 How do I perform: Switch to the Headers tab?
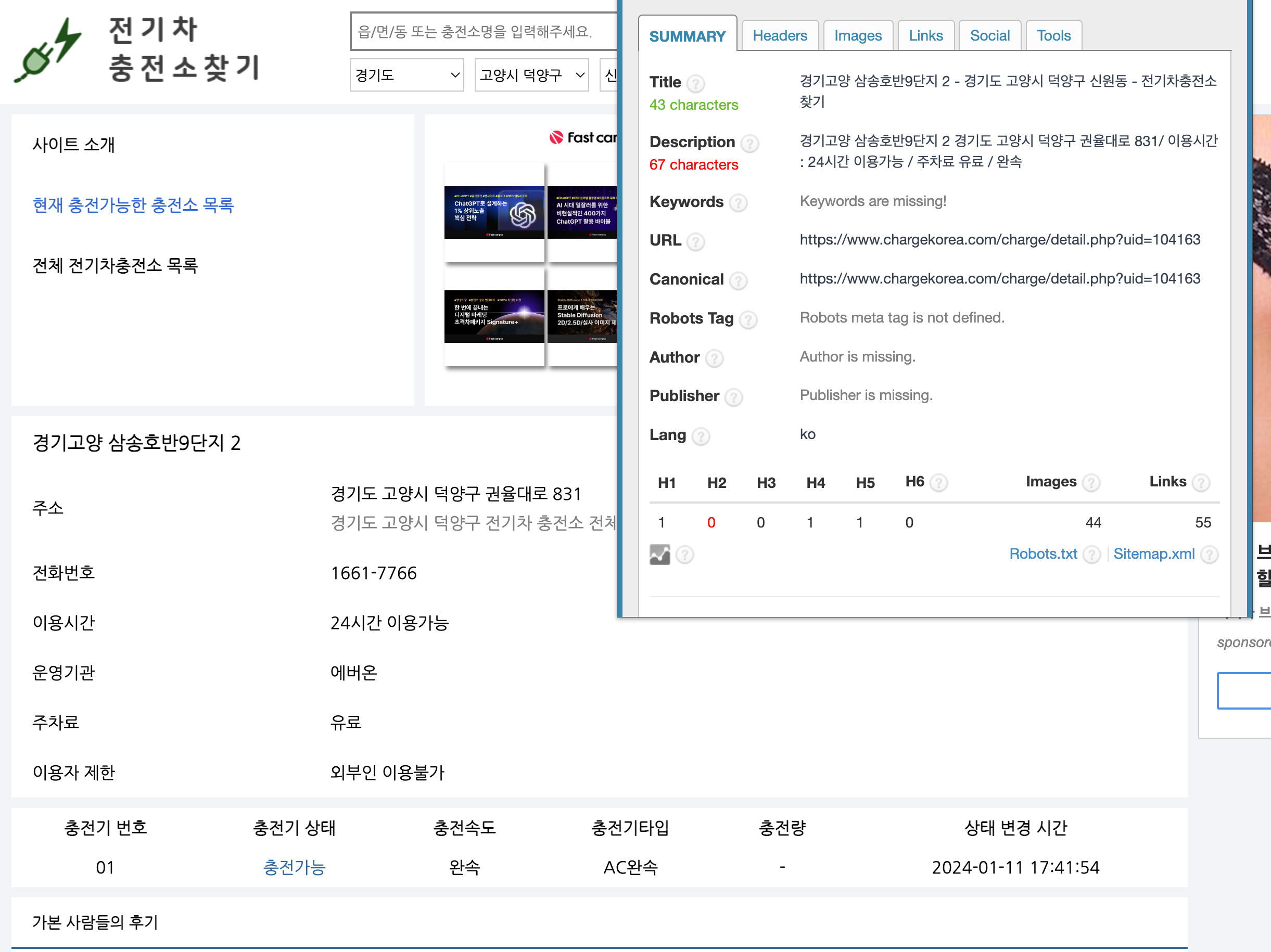(780, 35)
